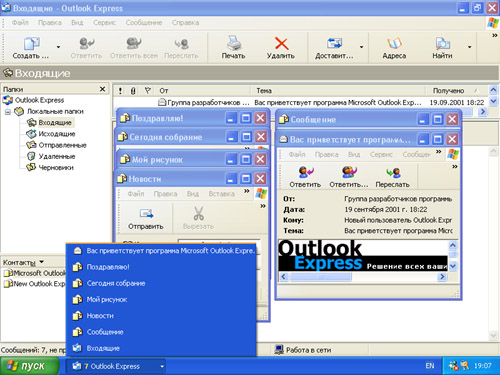Viewport: 500px width, 375px height.
Task: Open the Адреса address book
Action: [394, 43]
